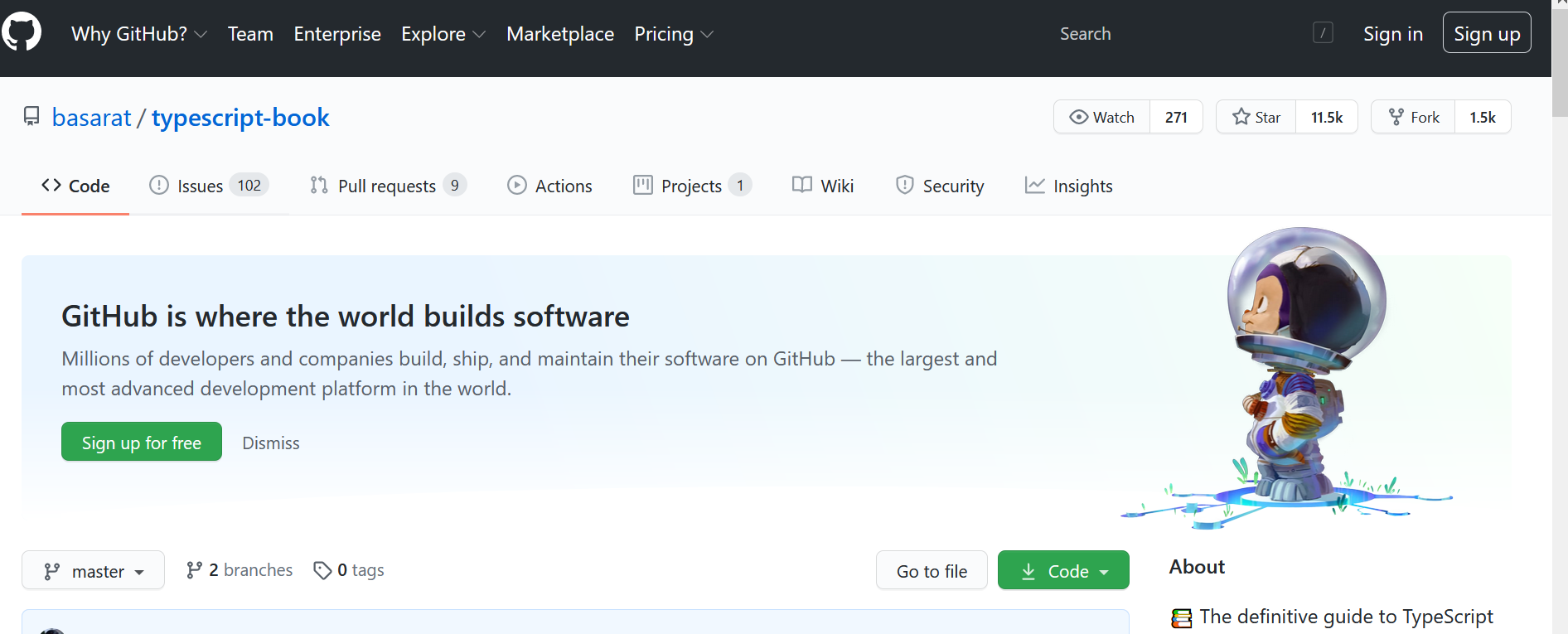
Task: Open the Pull requests tab
Action: [386, 186]
